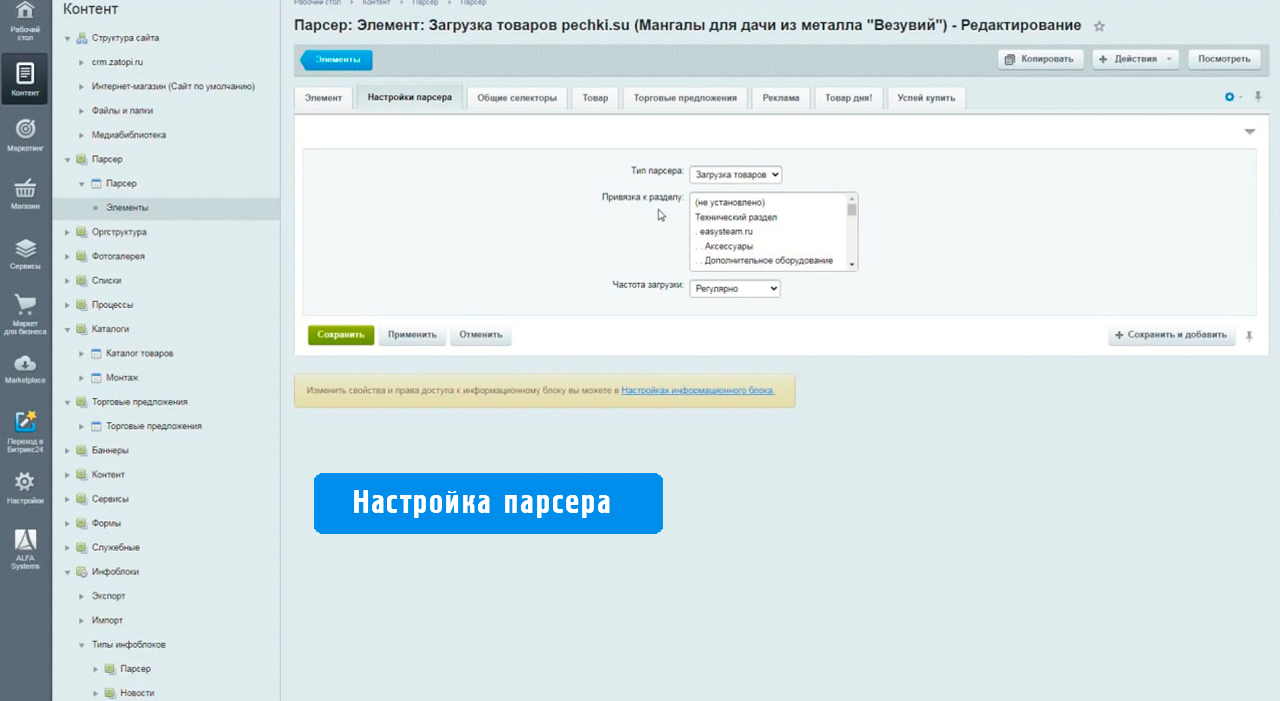This screenshot has height=701, width=1280.
Task: Open the Частота загрузки dropdown
Action: click(735, 288)
